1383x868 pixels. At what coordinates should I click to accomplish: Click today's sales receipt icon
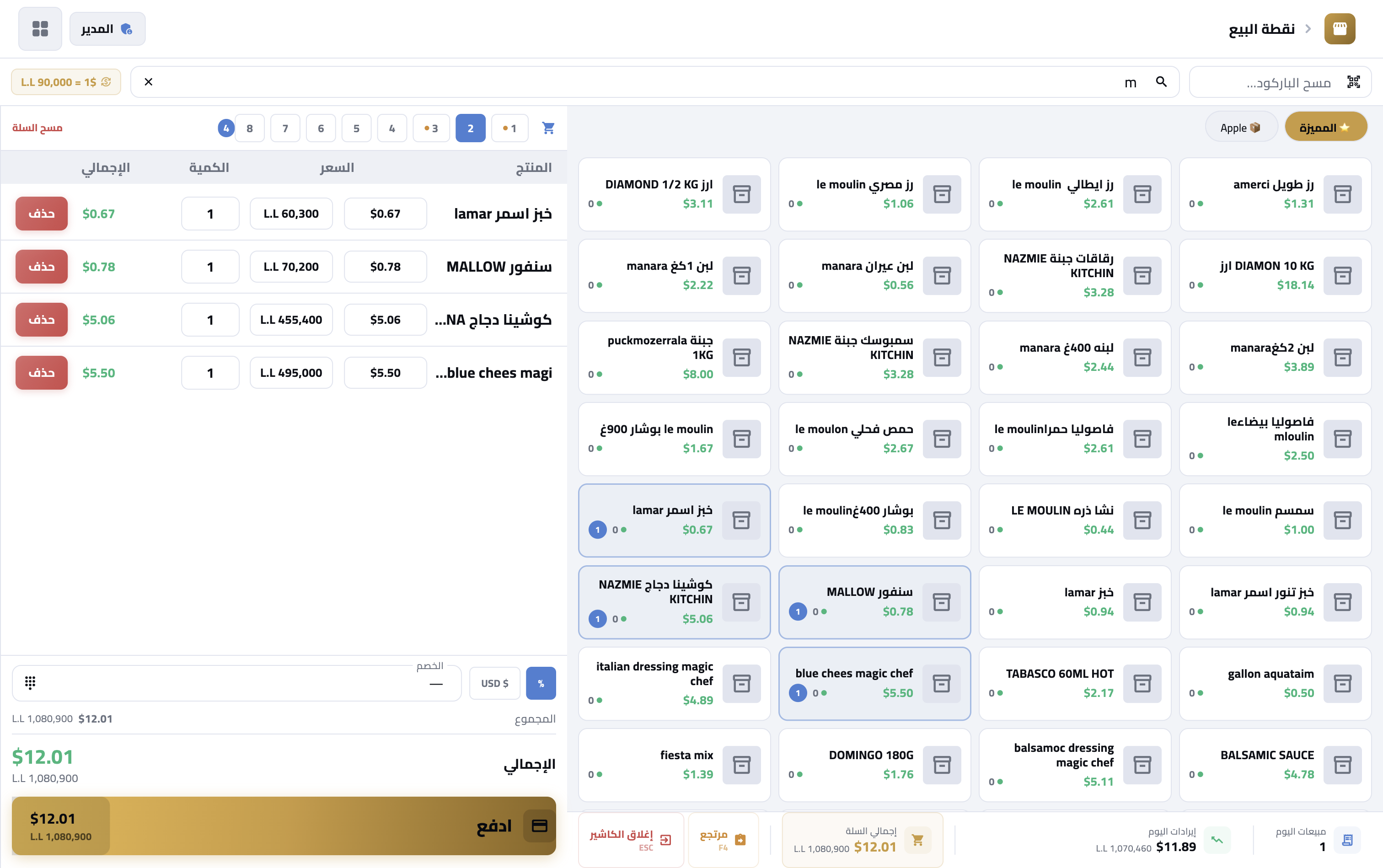(1347, 840)
